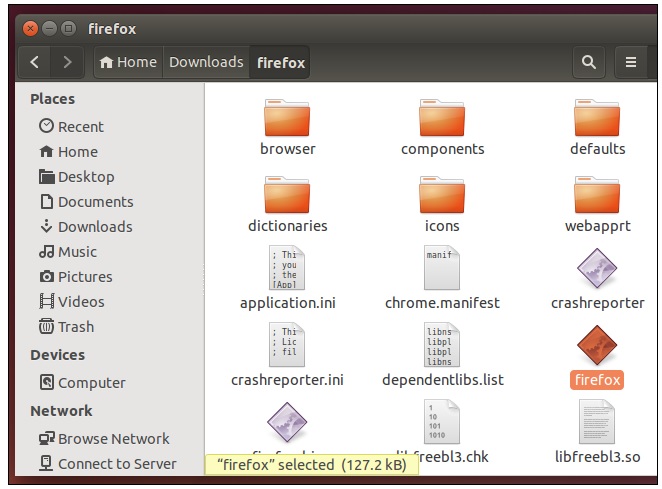Viewport: 662px width, 489px height.
Task: Open the list view hamburger menu
Action: click(x=631, y=62)
